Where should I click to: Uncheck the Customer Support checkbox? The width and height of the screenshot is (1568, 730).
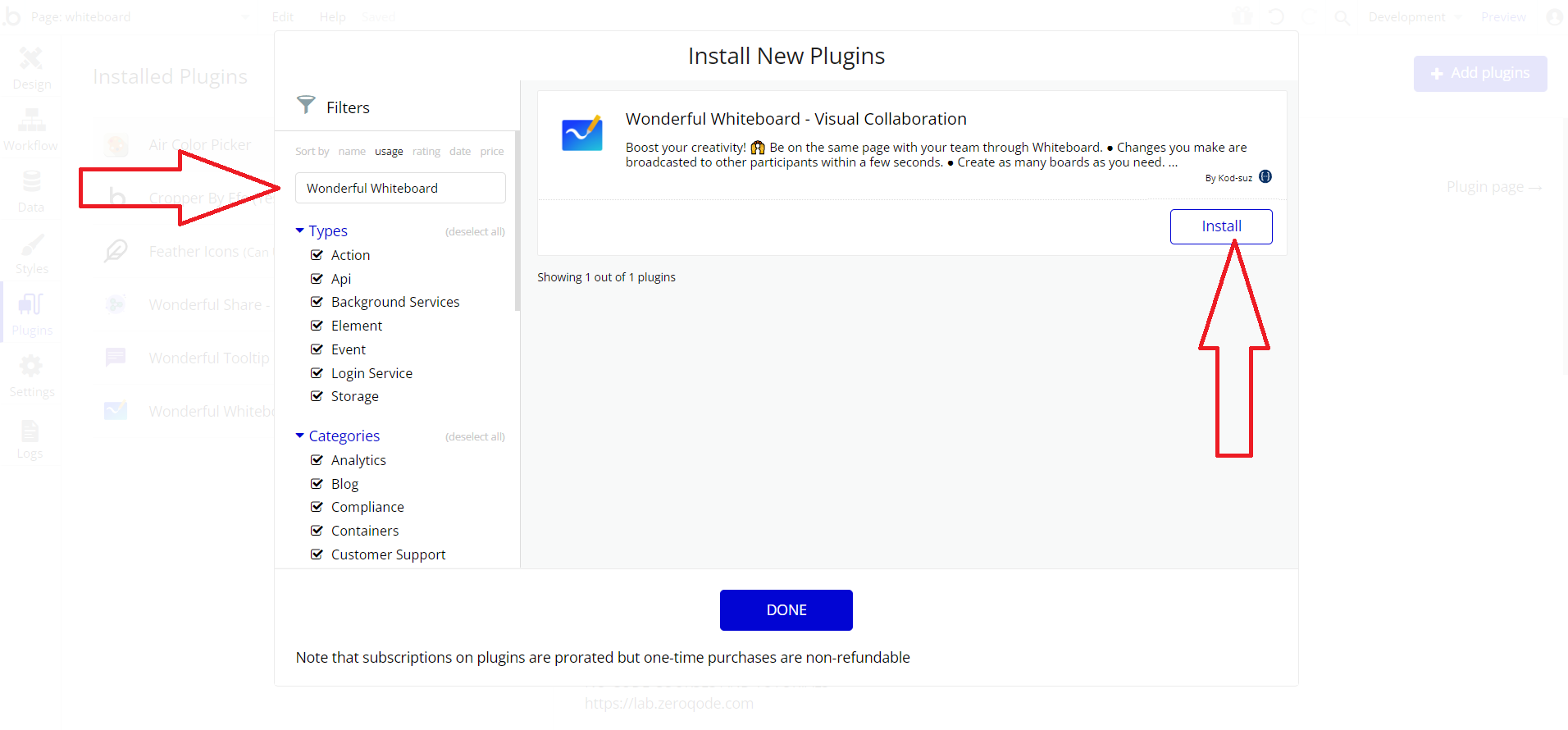[x=317, y=554]
